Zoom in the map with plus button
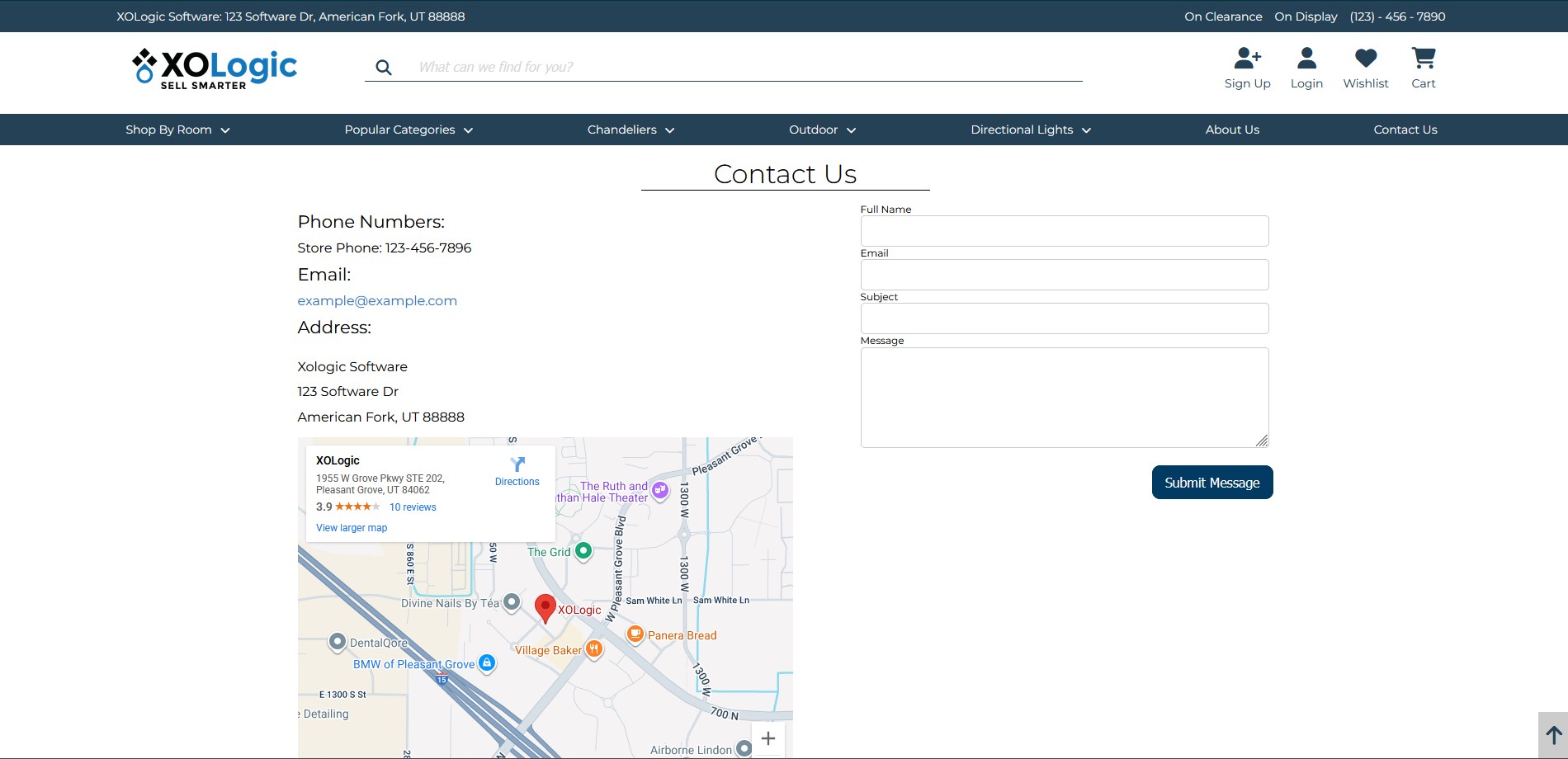Viewport: 1568px width, 759px height. coord(768,738)
